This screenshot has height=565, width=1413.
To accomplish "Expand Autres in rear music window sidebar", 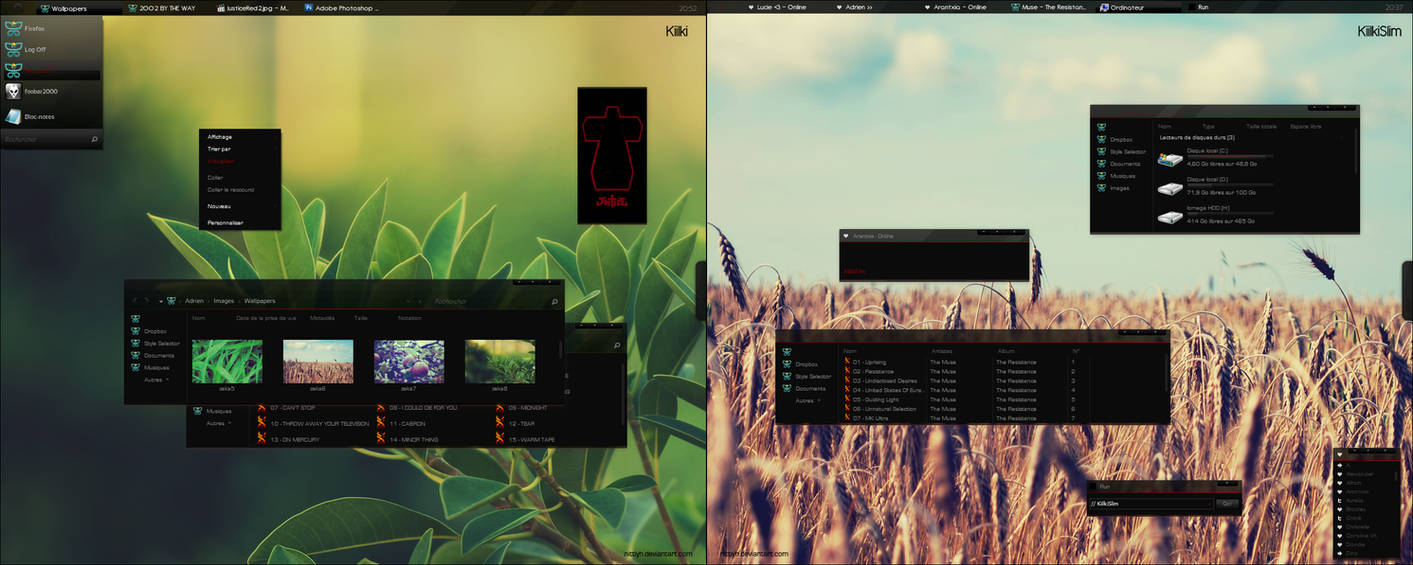I will [x=219, y=424].
